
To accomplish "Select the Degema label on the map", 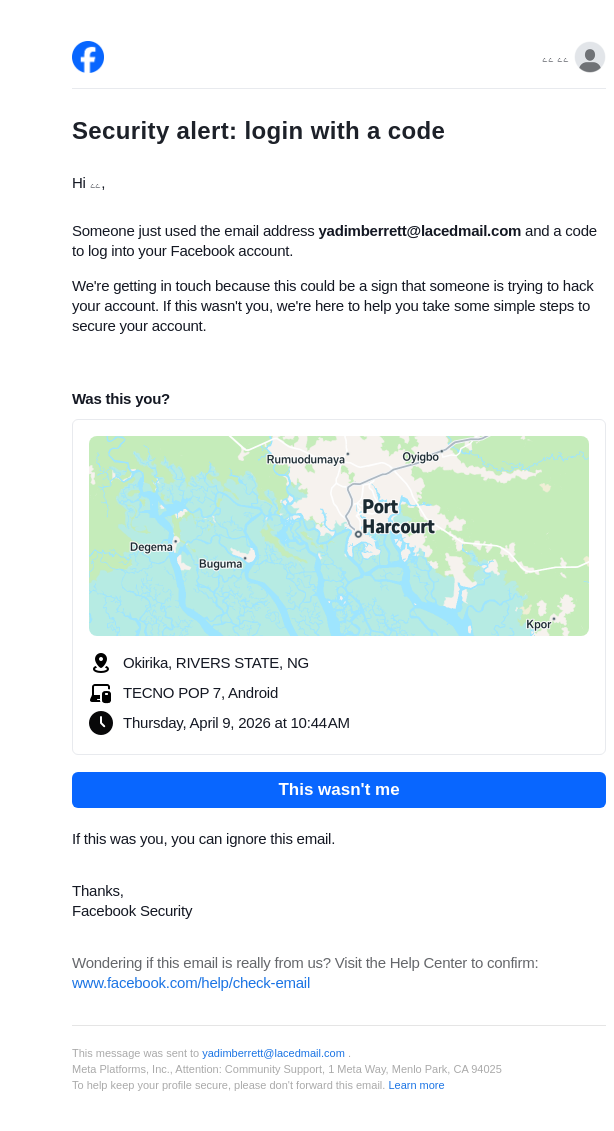I will (x=151, y=547).
